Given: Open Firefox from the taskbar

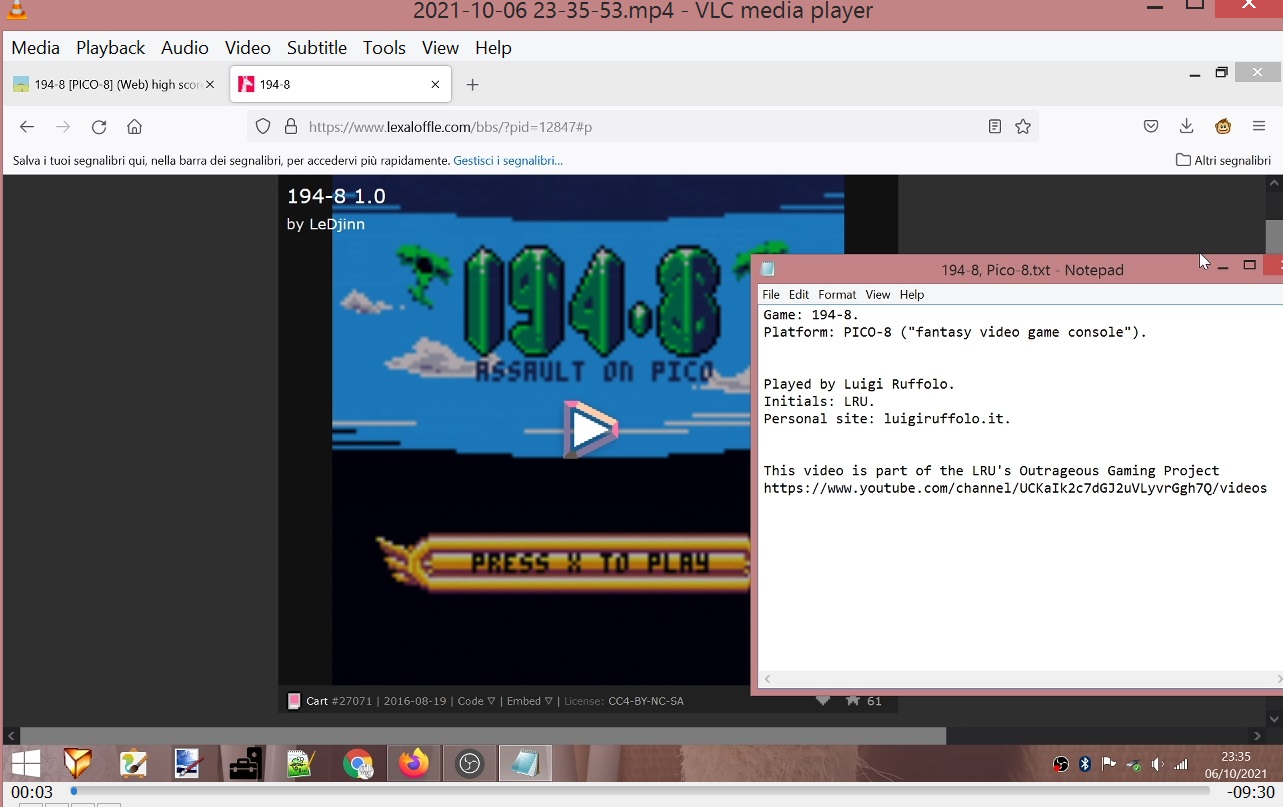Looking at the screenshot, I should (413, 764).
